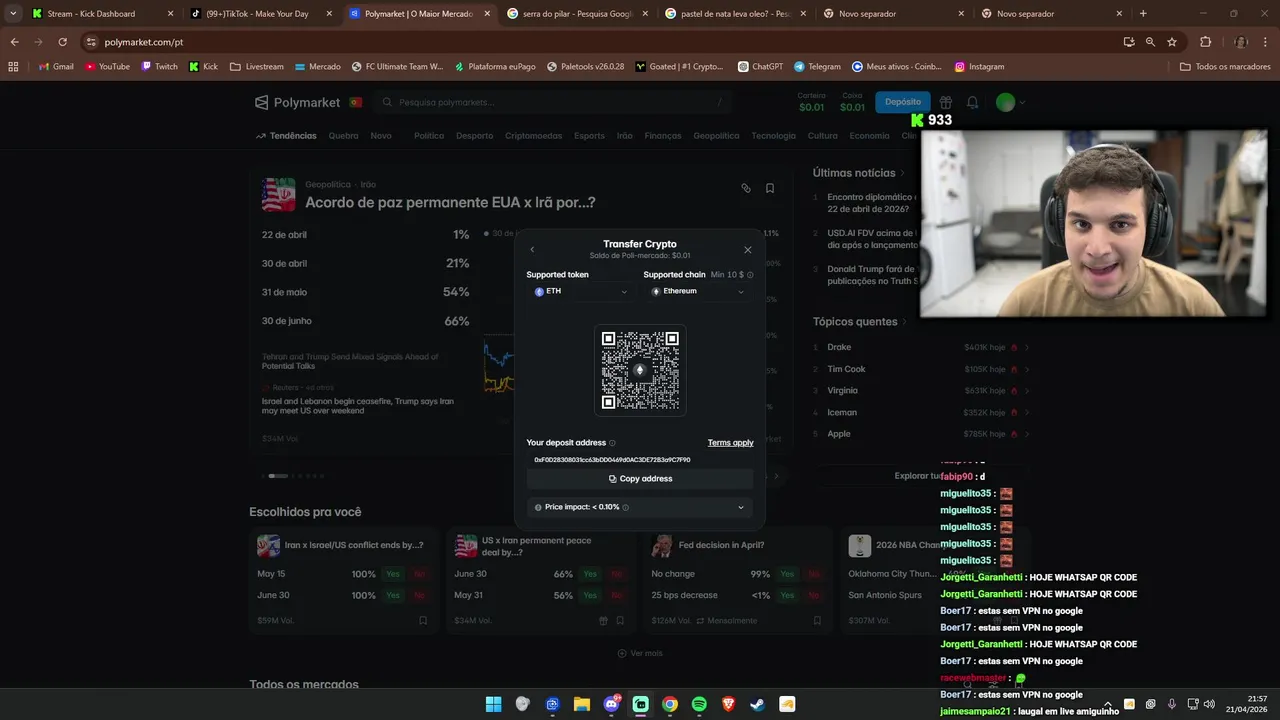Viewport: 1280px width, 720px height.
Task: Open the Terms apply link
Action: 731,443
